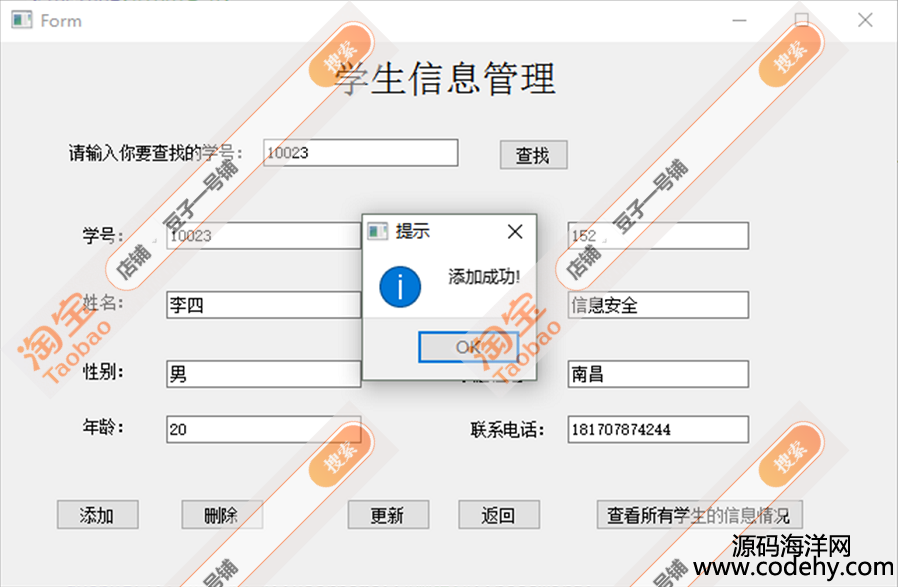Screen dimensions: 898x587
Task: Click the field containing 南昌
Action: [657, 374]
